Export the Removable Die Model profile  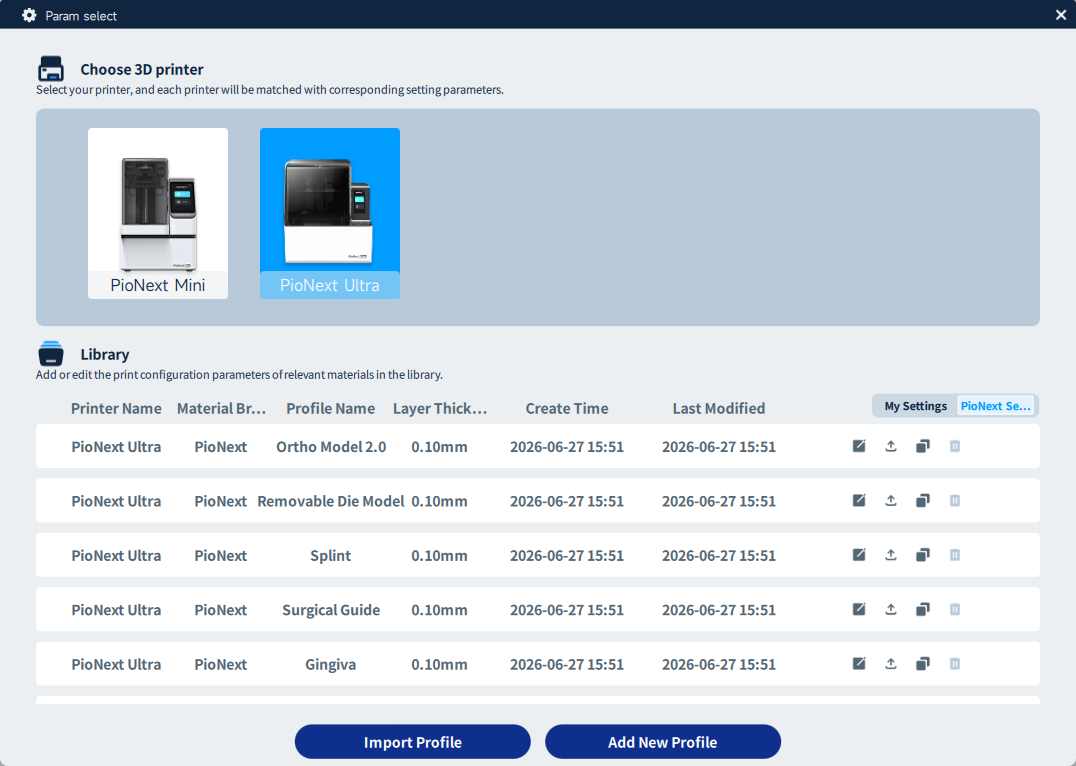point(891,500)
